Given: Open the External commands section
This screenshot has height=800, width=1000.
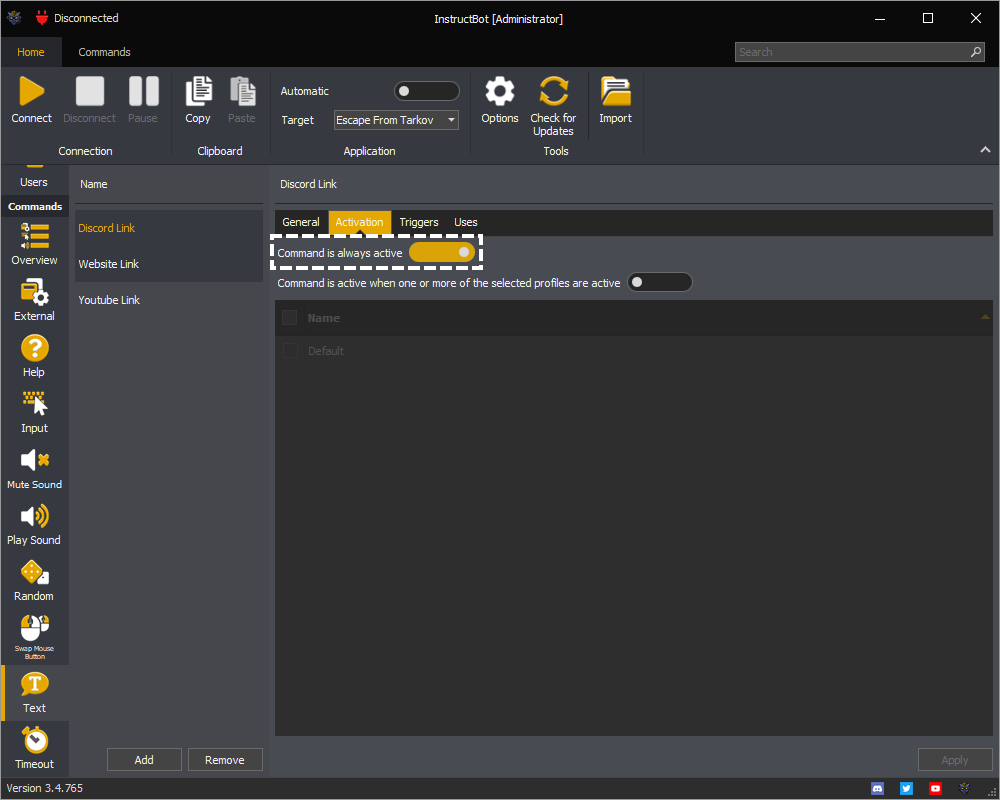Looking at the screenshot, I should [x=34, y=300].
